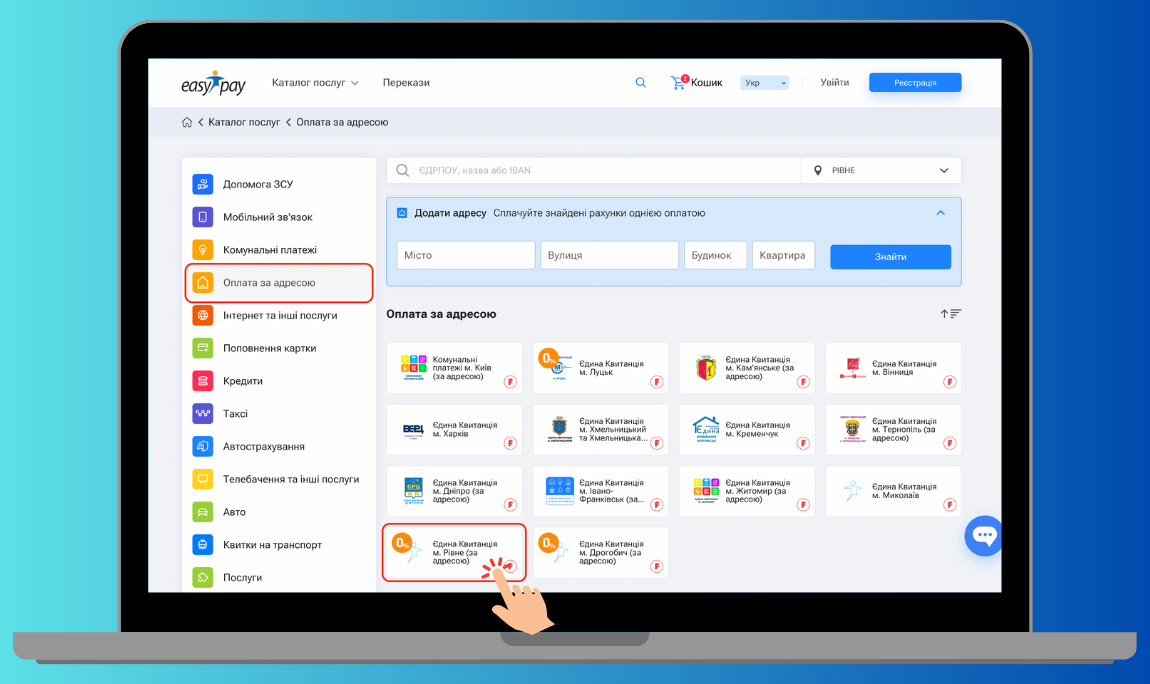Open the header search magnifier icon
Screen dimensions: 1150x684
(640, 83)
